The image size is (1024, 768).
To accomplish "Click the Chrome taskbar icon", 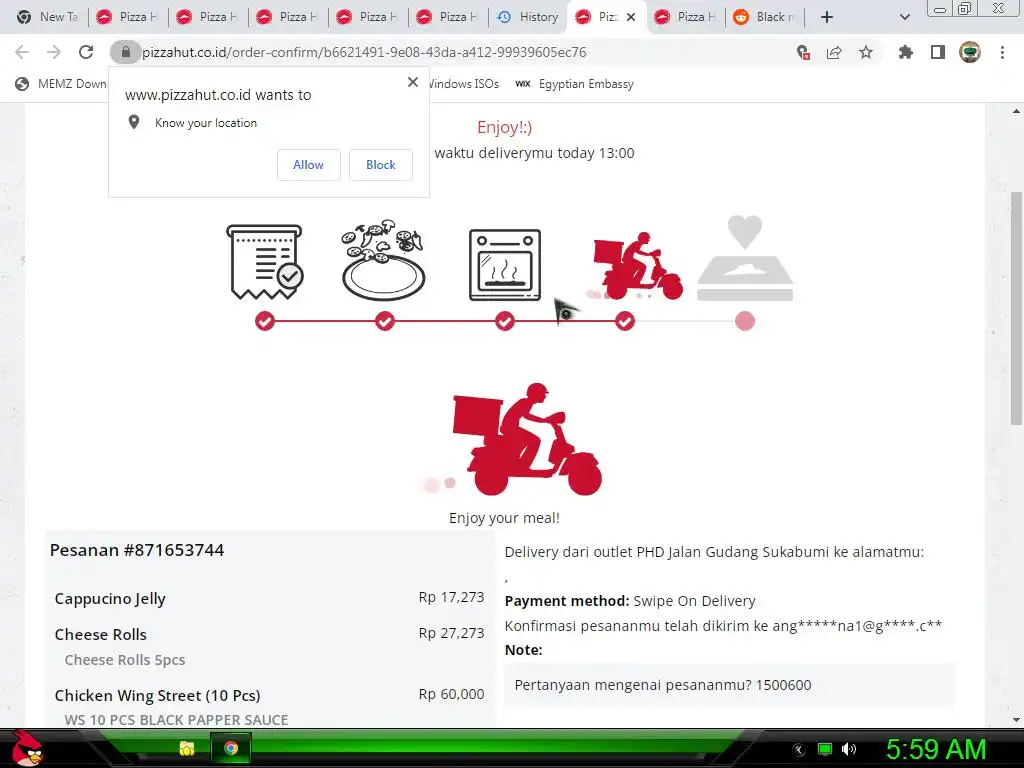I will 231,748.
